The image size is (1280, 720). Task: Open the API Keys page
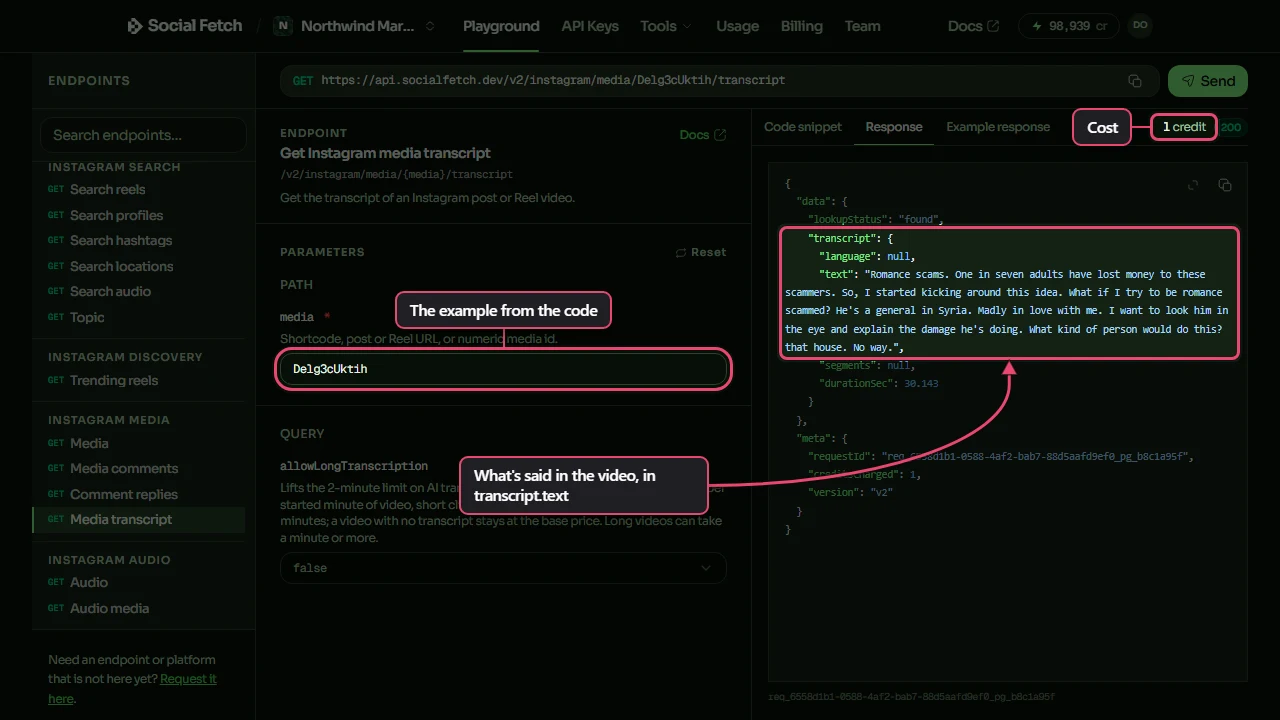tap(590, 26)
